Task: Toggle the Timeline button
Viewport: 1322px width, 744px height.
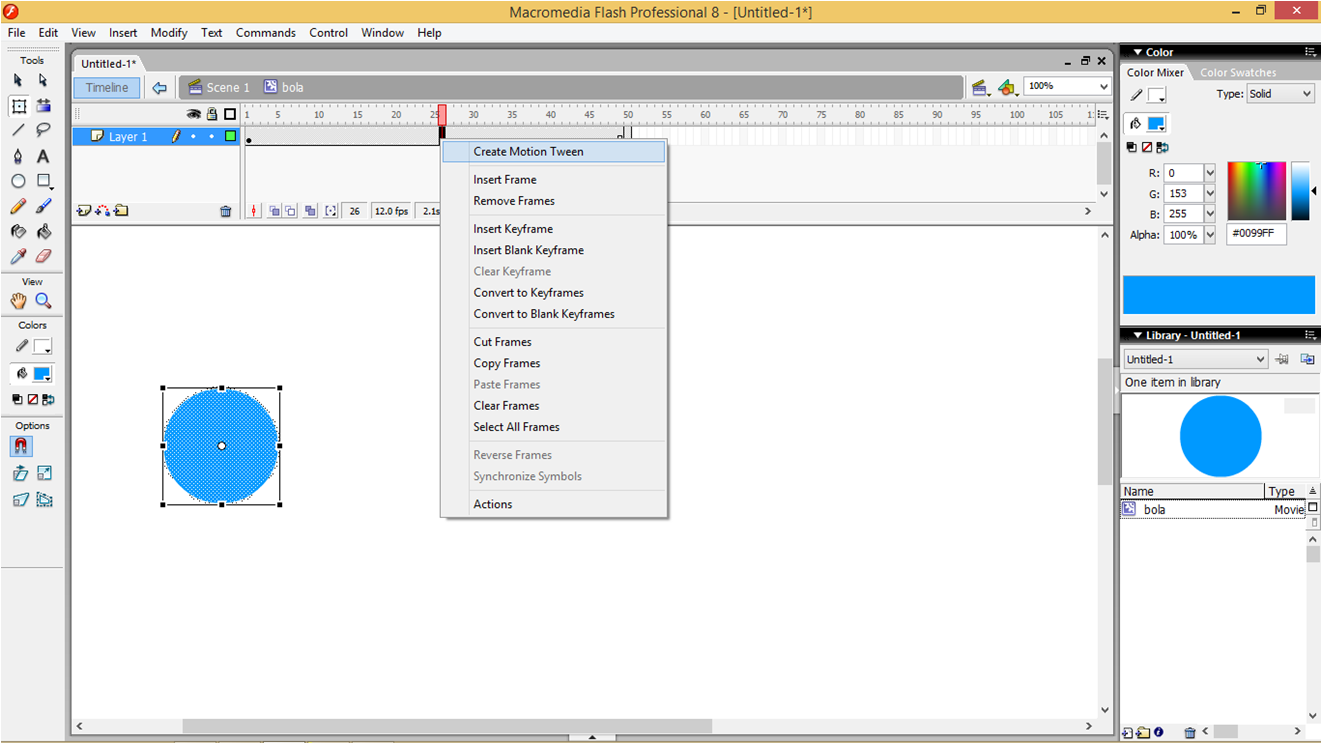Action: pos(106,88)
